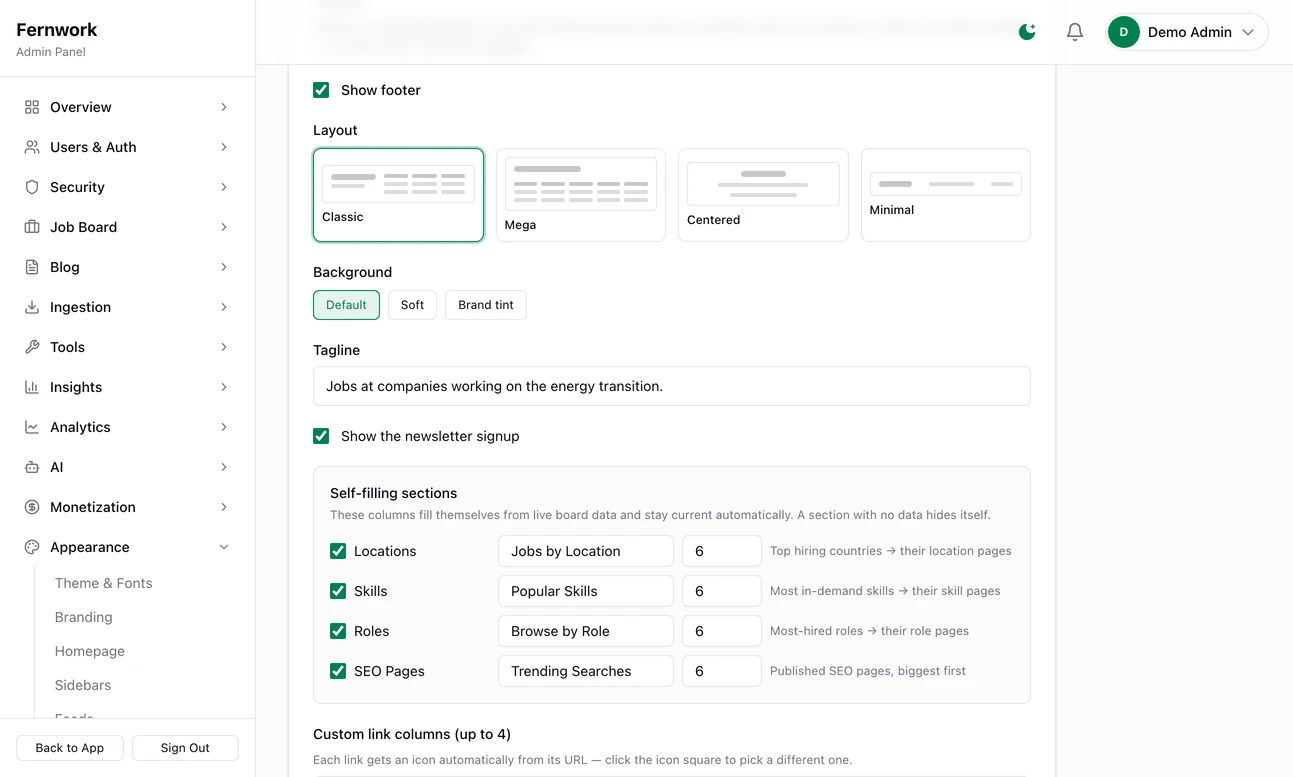Open the Theme & Fonts submenu item

(104, 583)
